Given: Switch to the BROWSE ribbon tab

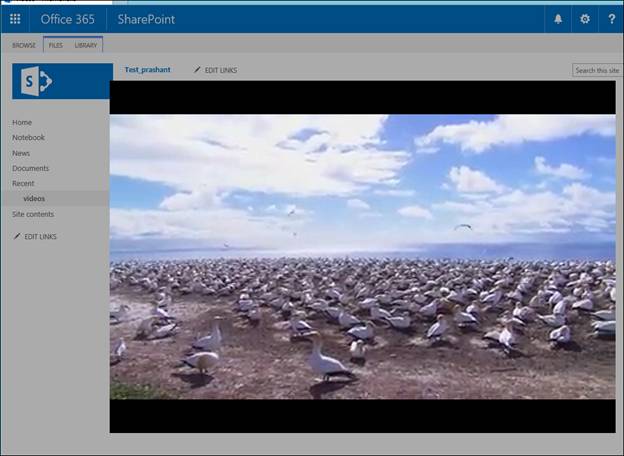Looking at the screenshot, I should click(24, 45).
